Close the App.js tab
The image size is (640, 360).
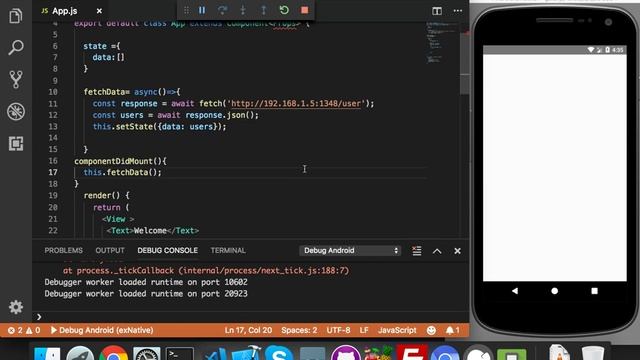pyautogui.click(x=99, y=11)
